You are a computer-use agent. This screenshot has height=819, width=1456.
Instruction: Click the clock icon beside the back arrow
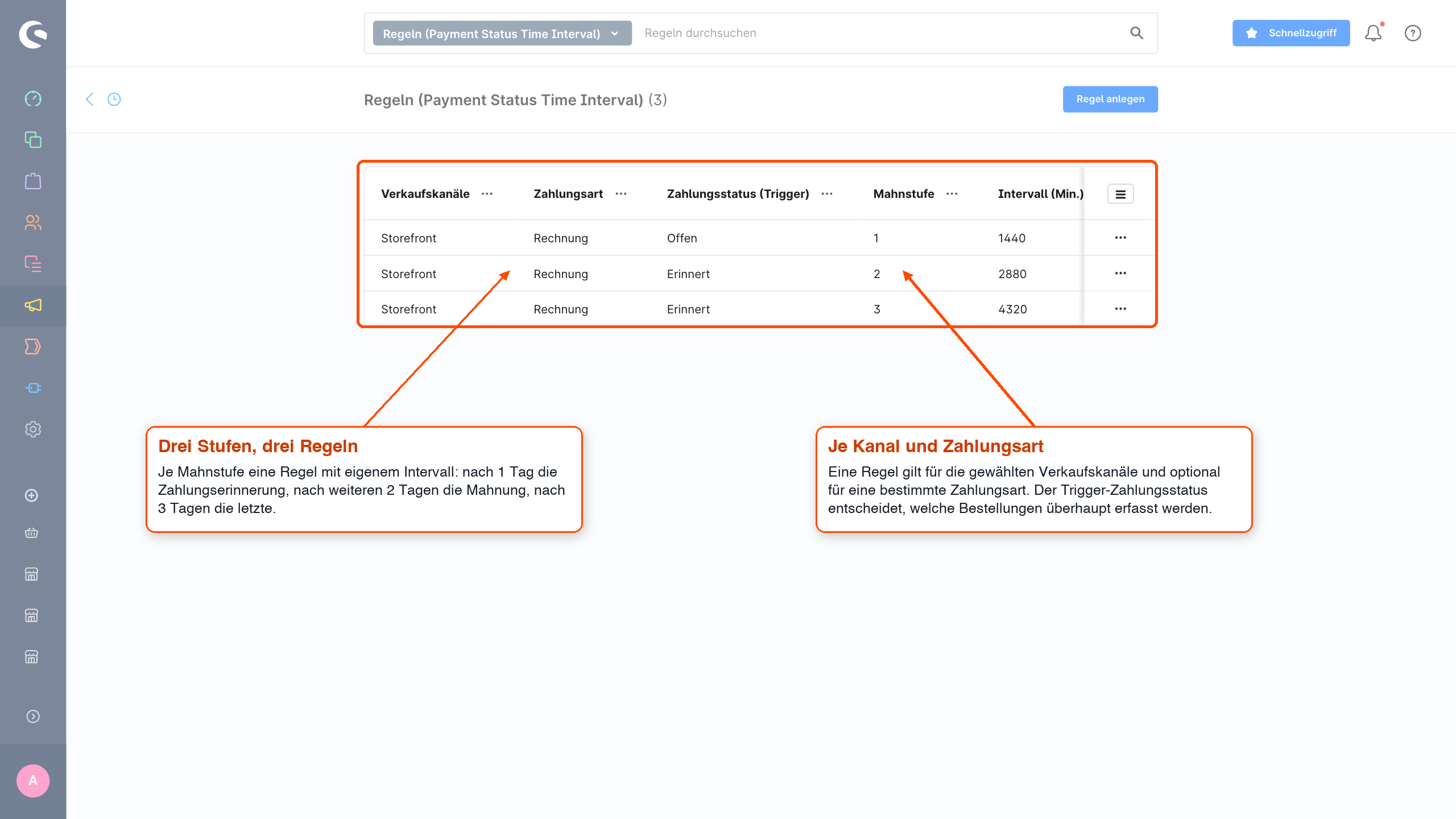[114, 100]
